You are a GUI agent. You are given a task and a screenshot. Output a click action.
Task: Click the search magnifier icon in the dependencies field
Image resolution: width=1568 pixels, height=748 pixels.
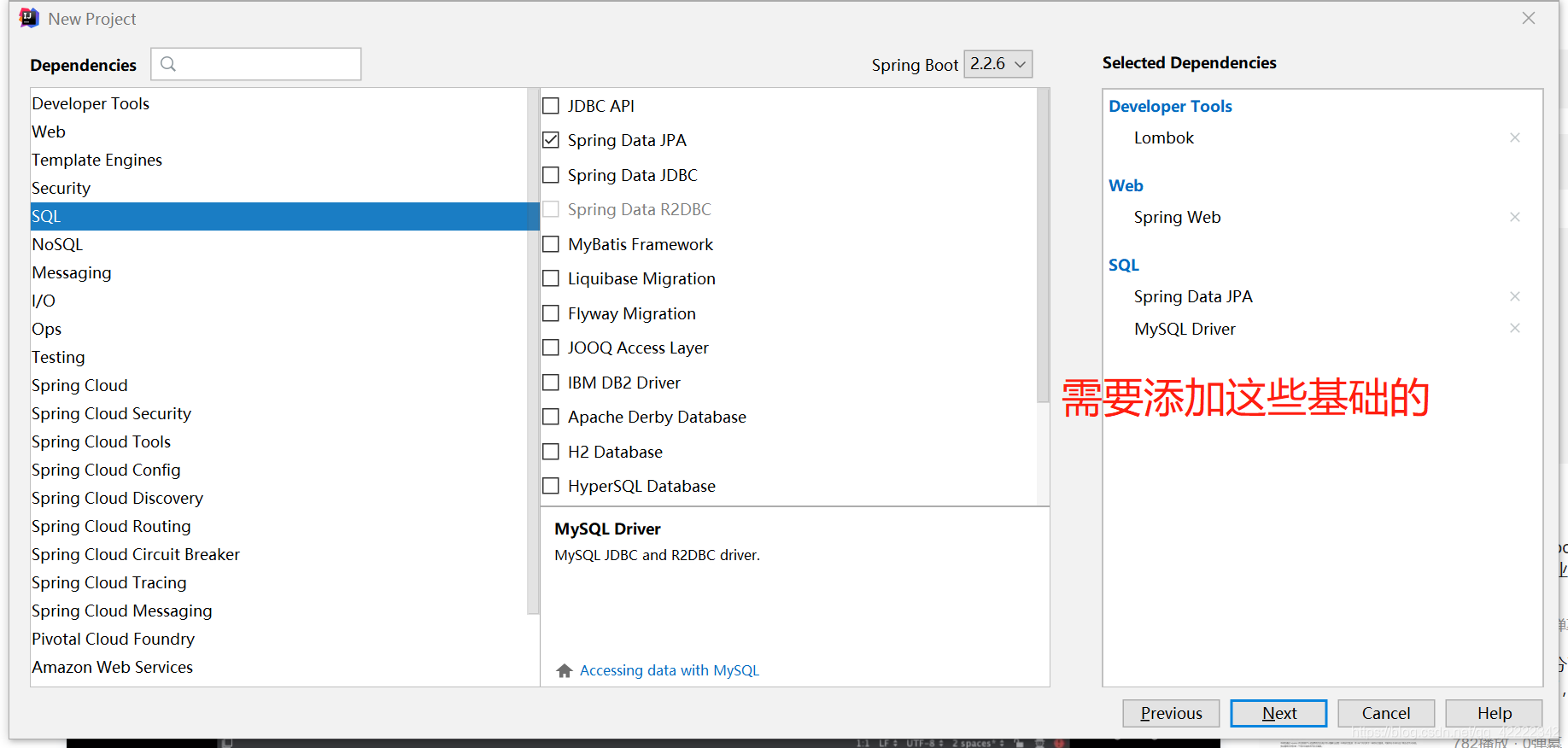[168, 64]
